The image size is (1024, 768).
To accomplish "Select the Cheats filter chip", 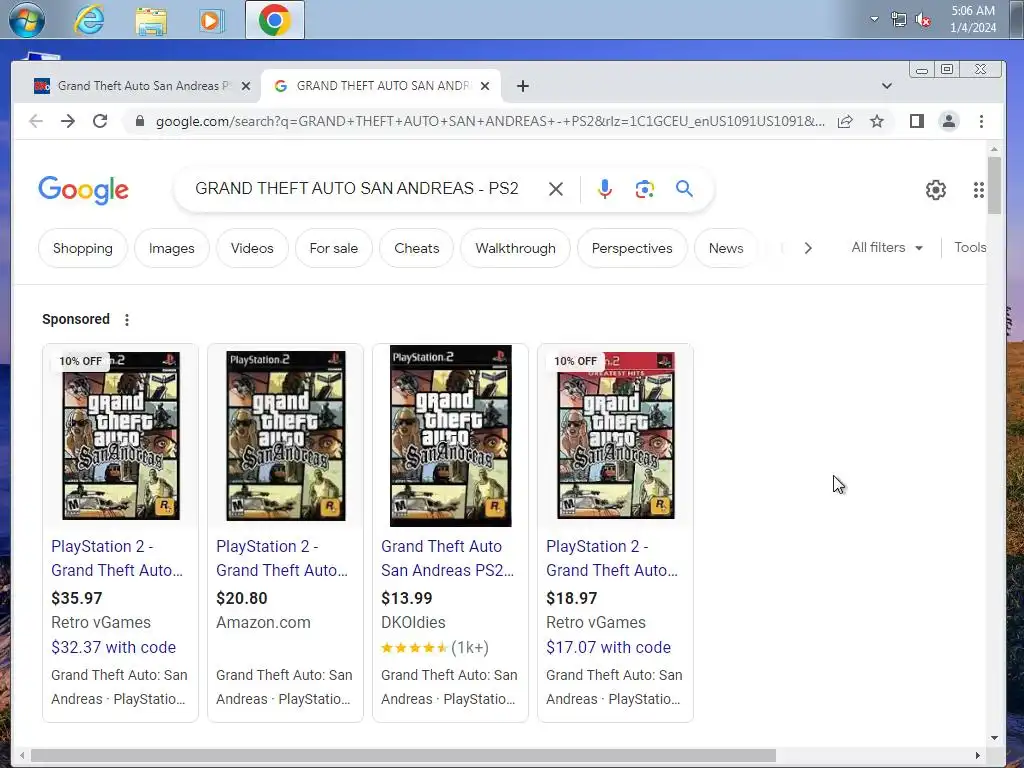I will click(x=417, y=248).
